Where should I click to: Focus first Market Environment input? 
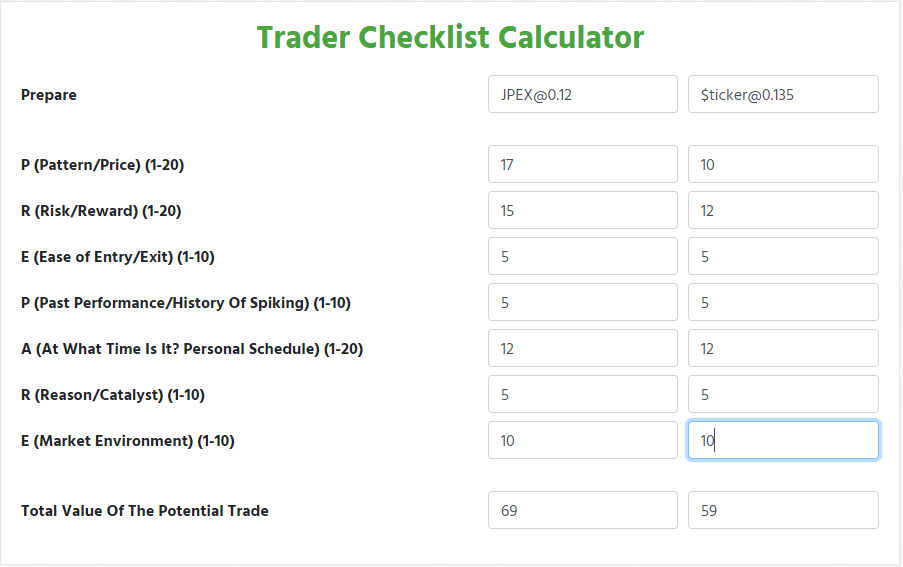(582, 440)
